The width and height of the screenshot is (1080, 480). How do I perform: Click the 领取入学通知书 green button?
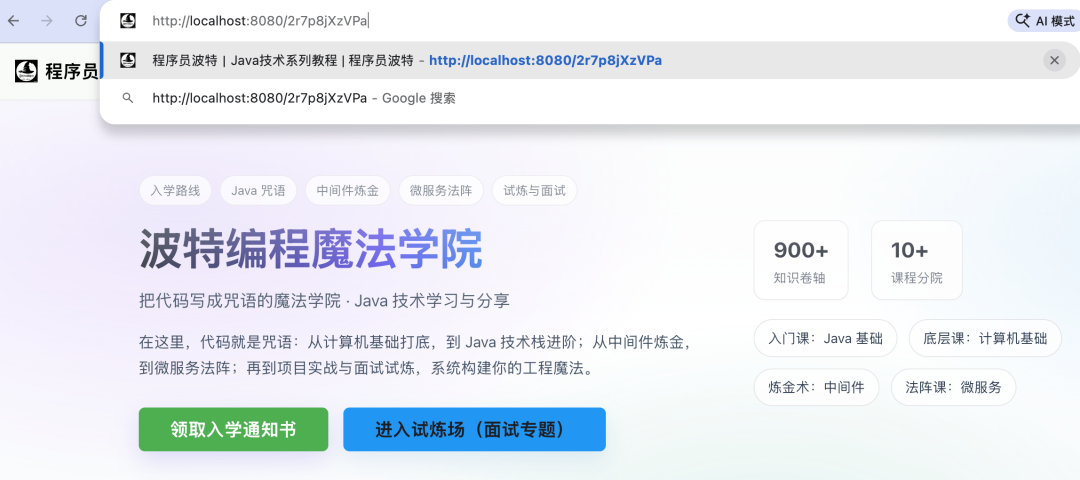tap(233, 430)
